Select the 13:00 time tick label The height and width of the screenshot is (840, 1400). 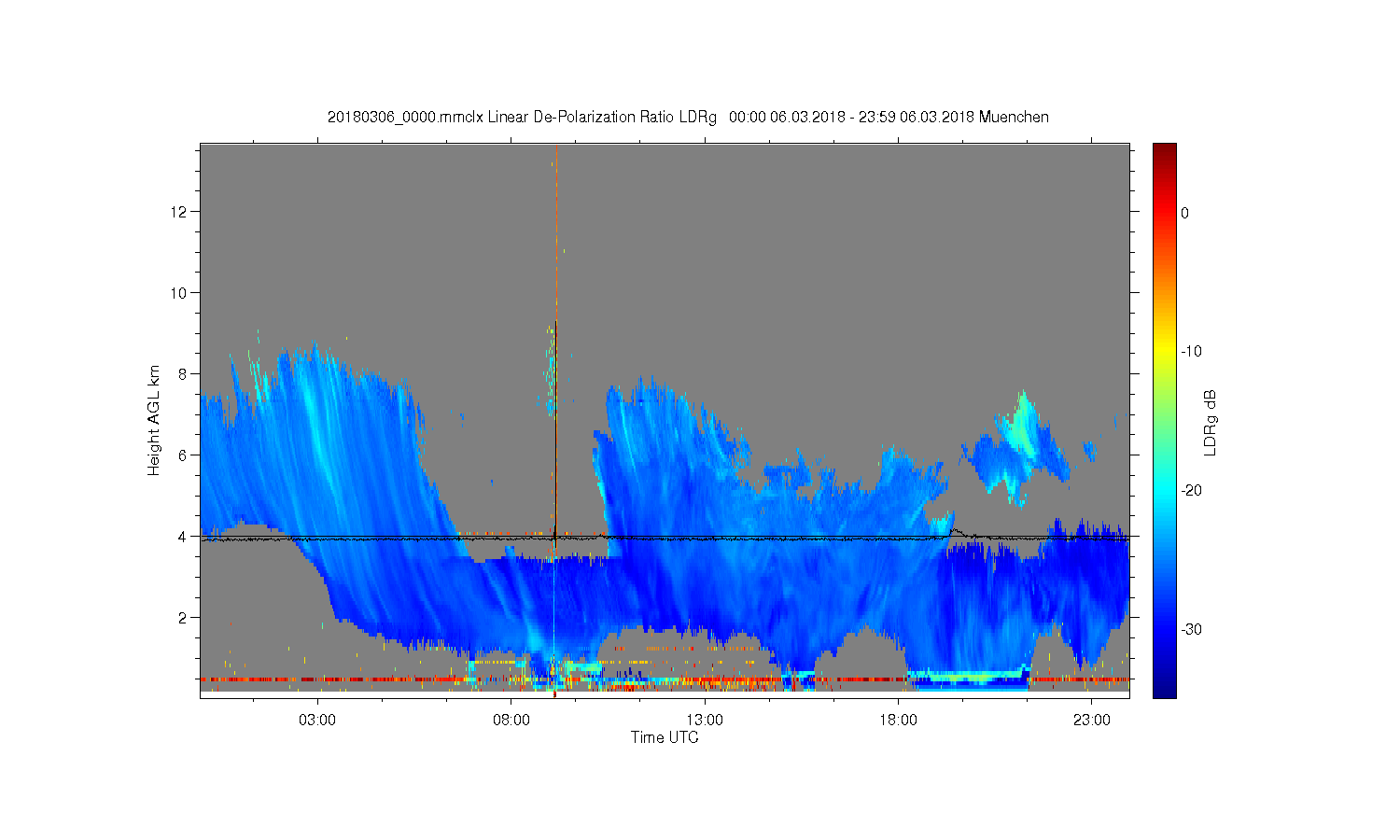(x=705, y=721)
